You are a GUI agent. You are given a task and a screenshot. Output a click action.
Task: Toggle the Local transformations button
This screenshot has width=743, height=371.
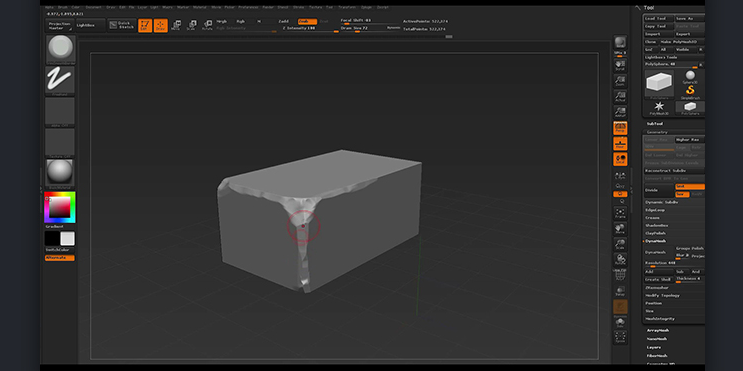tap(620, 159)
